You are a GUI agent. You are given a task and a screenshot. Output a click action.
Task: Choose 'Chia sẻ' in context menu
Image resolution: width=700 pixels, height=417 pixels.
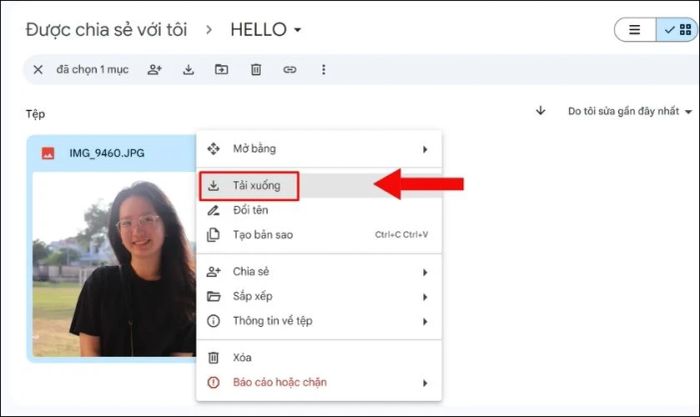click(x=319, y=271)
